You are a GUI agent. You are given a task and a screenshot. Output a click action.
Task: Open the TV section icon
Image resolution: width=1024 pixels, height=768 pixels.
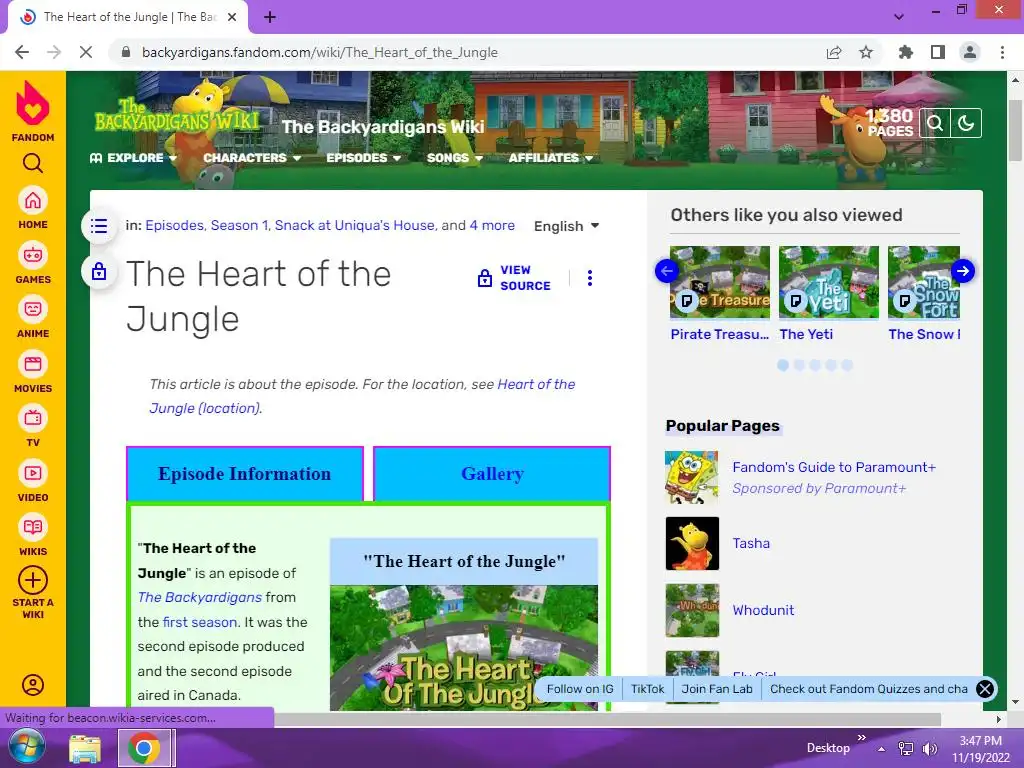click(x=33, y=419)
